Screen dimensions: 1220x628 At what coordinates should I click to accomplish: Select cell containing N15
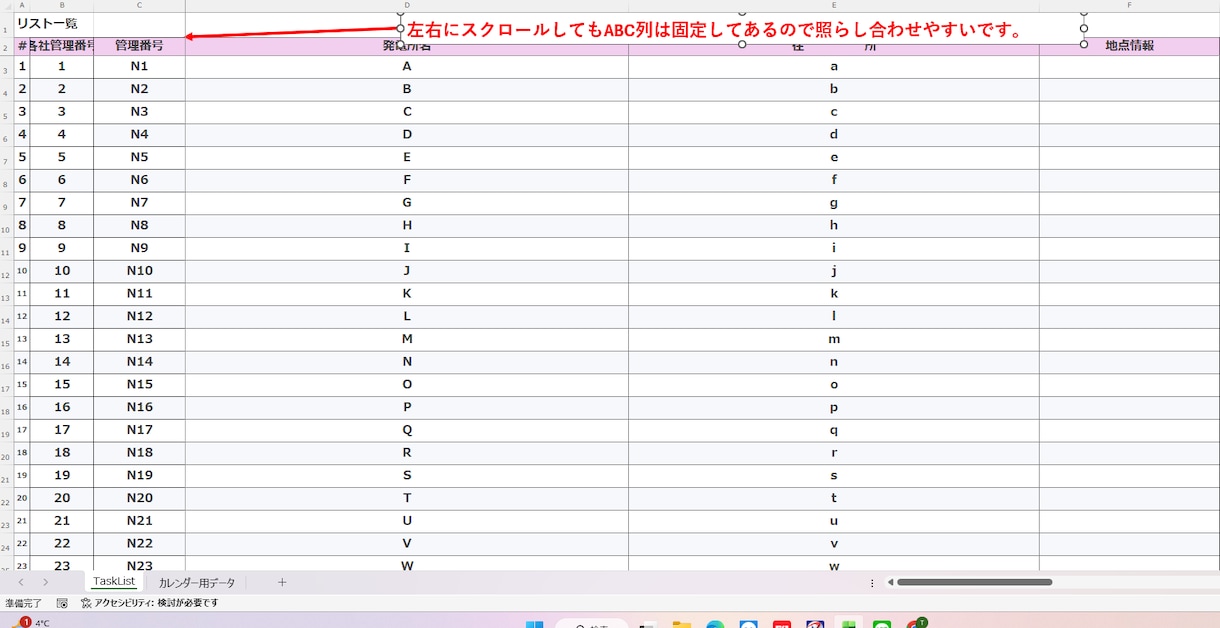click(139, 384)
